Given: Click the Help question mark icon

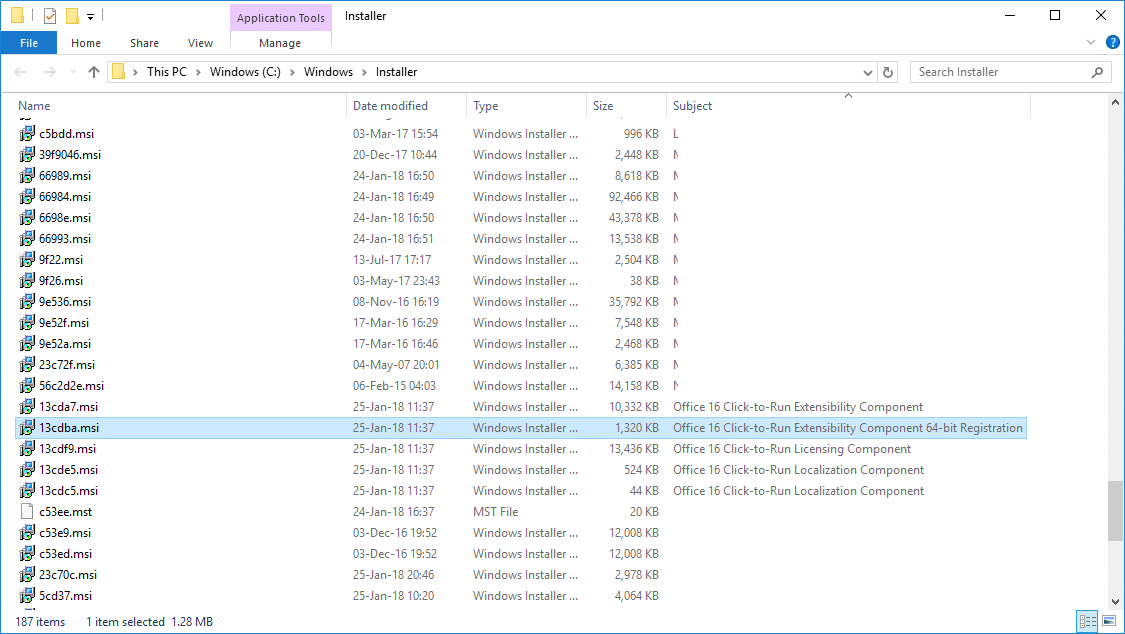Looking at the screenshot, I should 1112,42.
